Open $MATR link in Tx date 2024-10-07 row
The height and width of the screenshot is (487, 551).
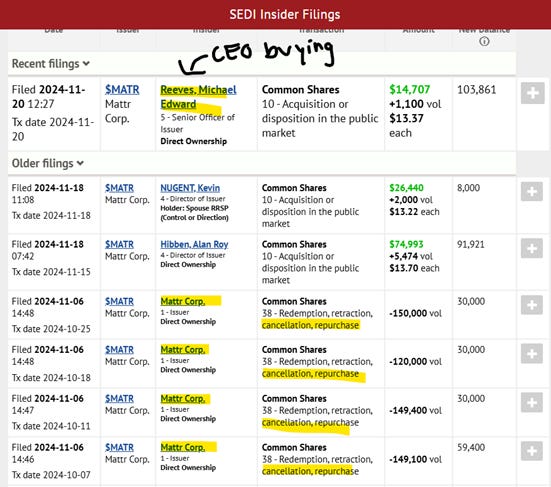(119, 448)
